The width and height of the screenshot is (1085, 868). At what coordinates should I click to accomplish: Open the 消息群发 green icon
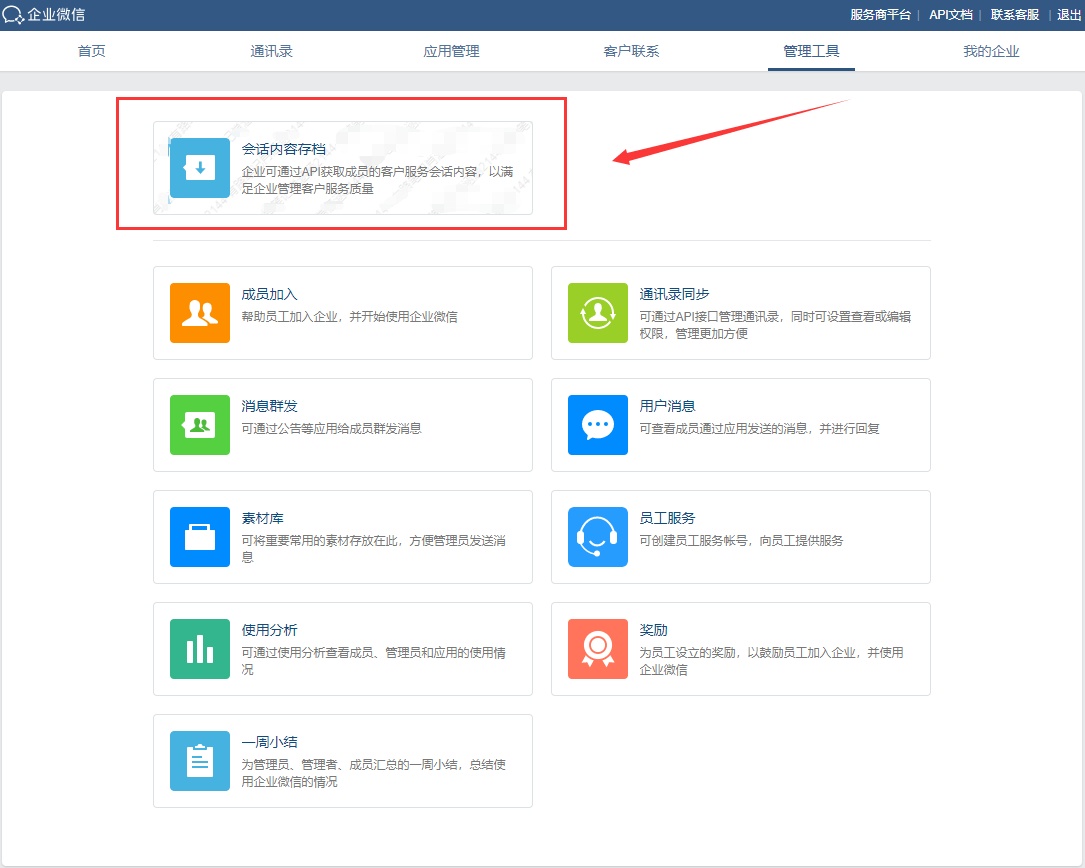click(x=200, y=425)
